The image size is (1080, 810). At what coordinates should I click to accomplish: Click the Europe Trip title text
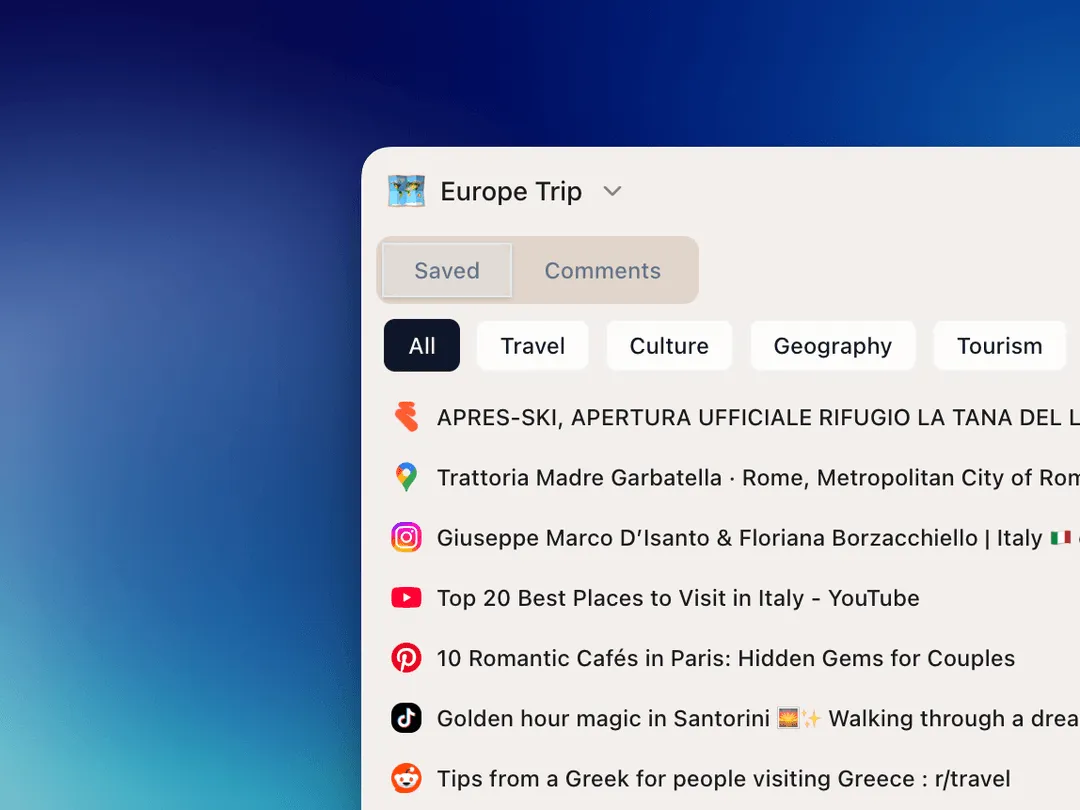pyautogui.click(x=511, y=191)
